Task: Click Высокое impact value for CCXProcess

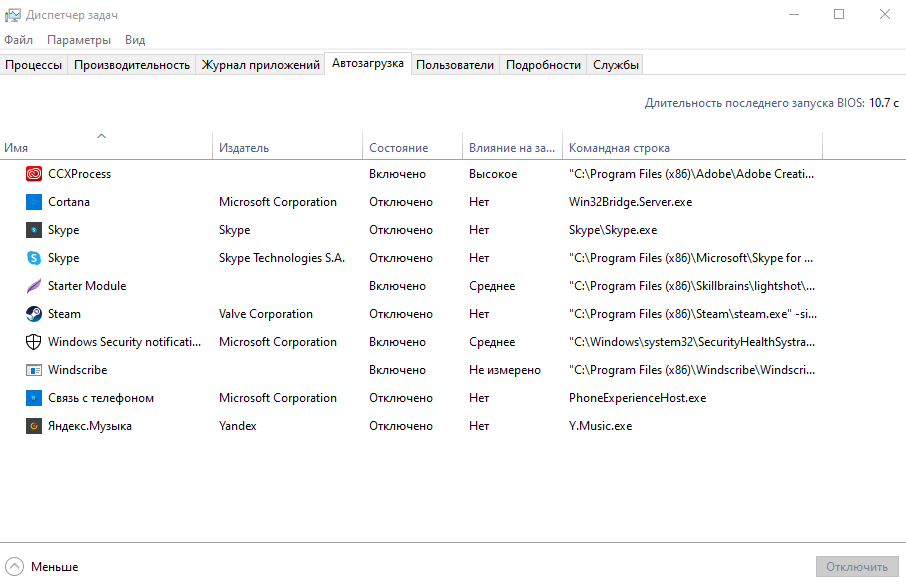Action: [x=493, y=174]
